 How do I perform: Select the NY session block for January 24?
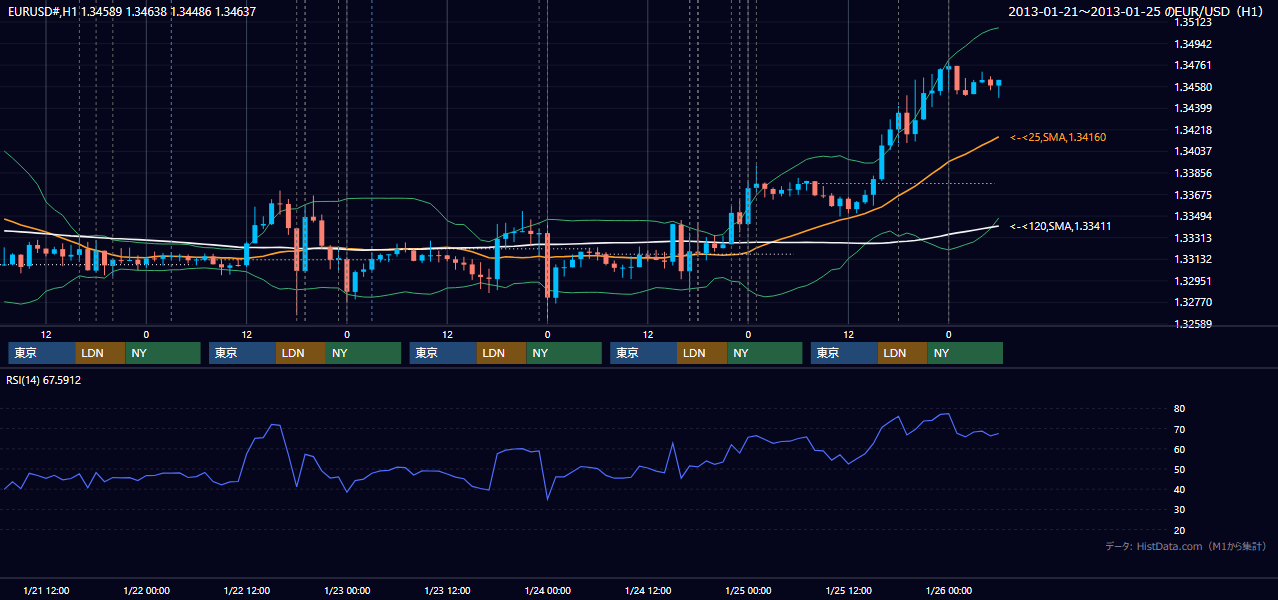pos(765,353)
